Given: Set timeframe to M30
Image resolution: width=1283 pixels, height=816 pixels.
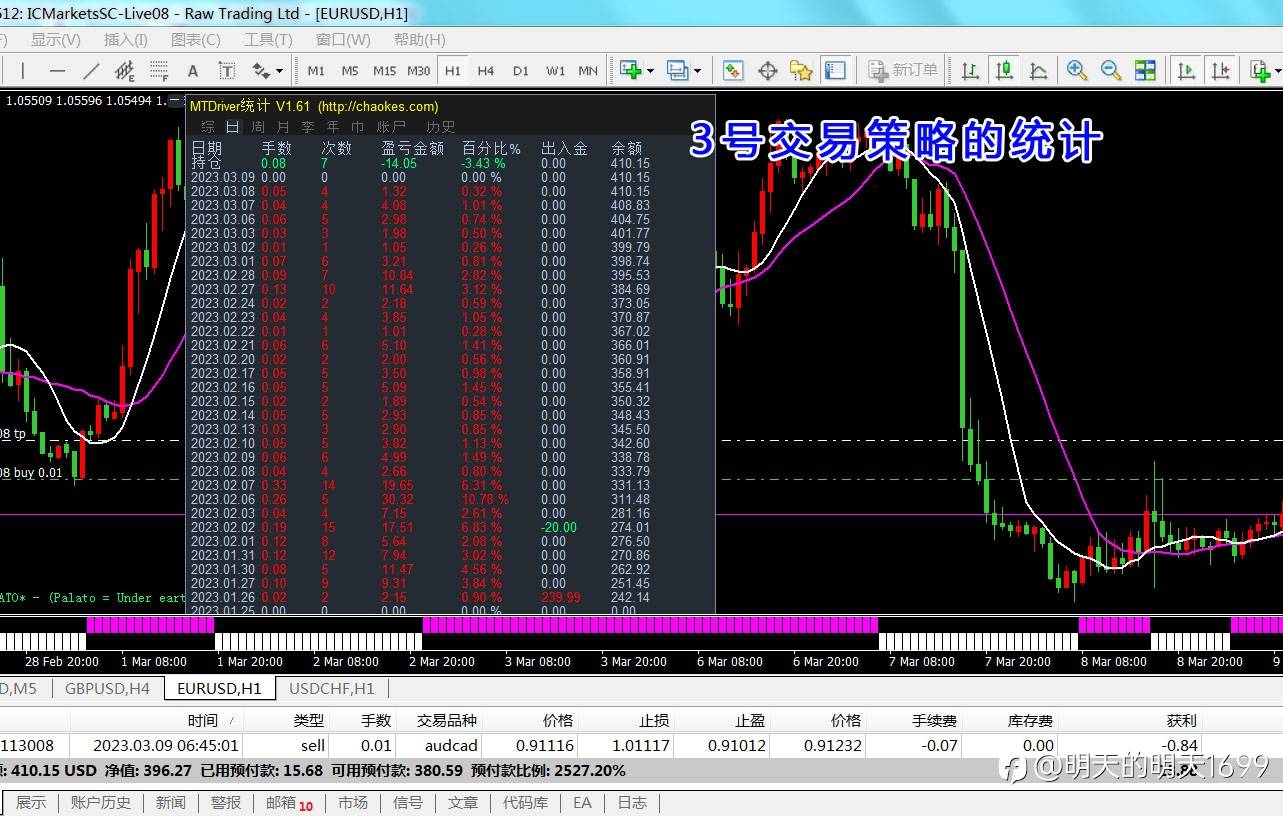Looking at the screenshot, I should 419,71.
